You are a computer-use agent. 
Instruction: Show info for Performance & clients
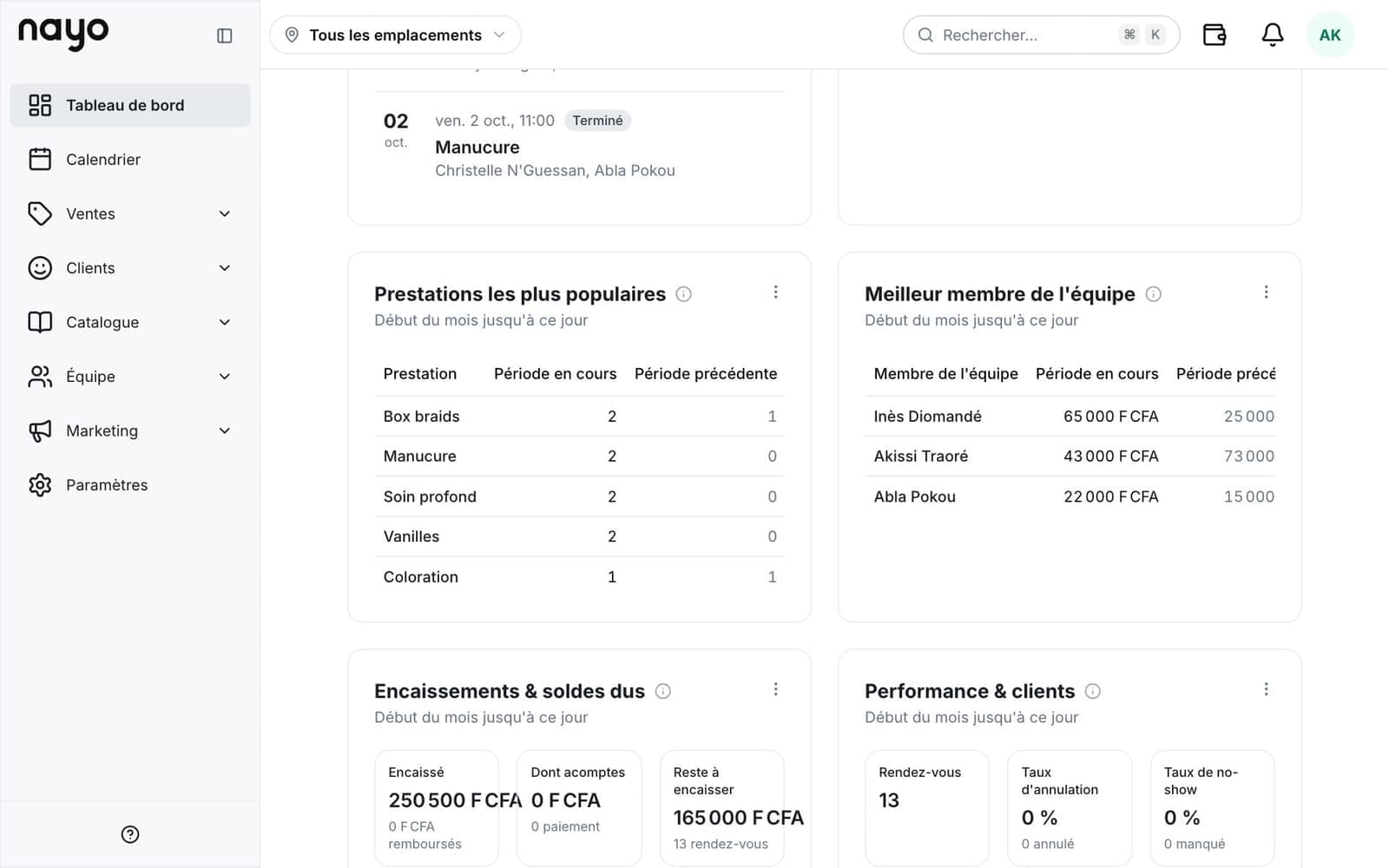(x=1093, y=691)
